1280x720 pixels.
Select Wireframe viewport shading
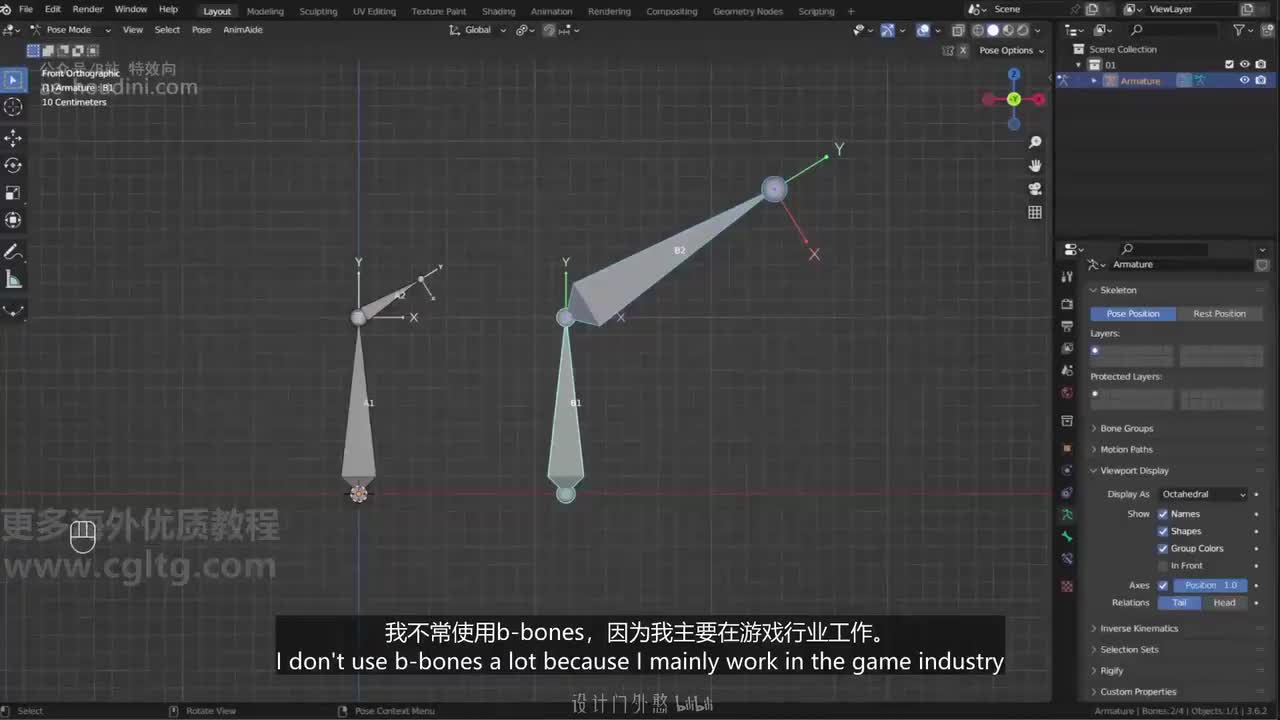pyautogui.click(x=978, y=30)
